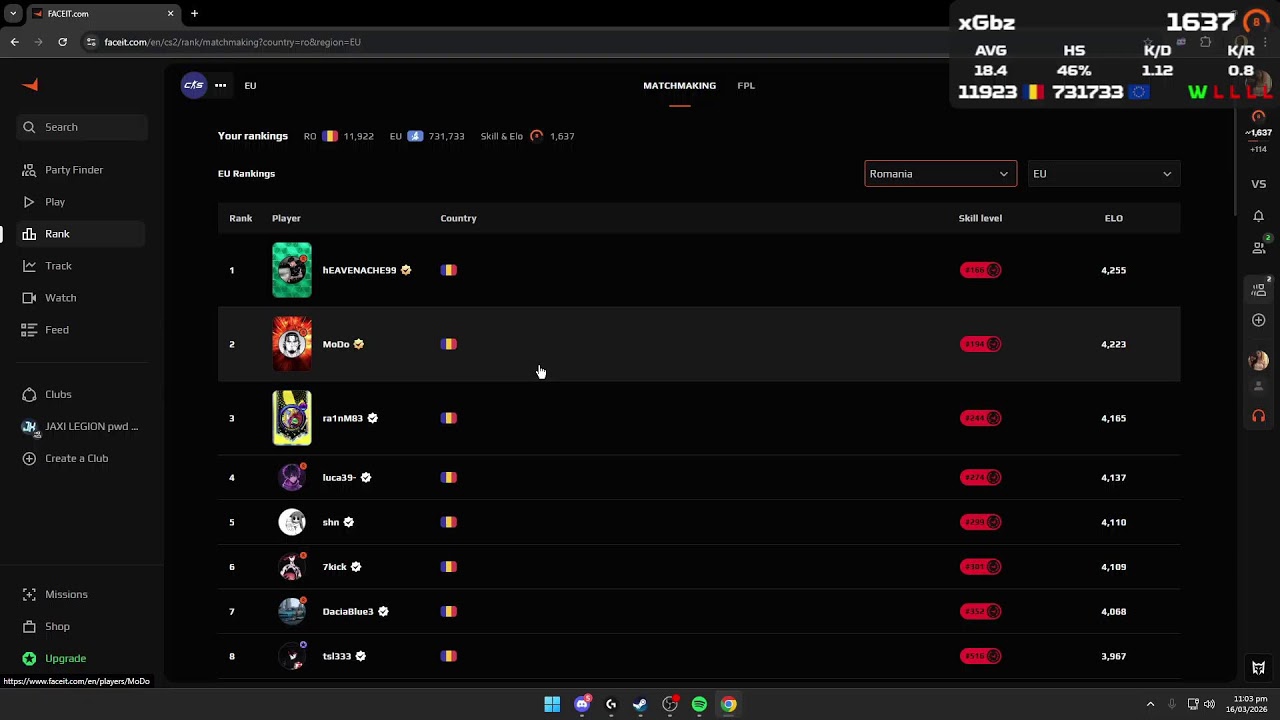Image resolution: width=1280 pixels, height=720 pixels.
Task: Click the Create a Club plus icon
Action: pyautogui.click(x=29, y=458)
